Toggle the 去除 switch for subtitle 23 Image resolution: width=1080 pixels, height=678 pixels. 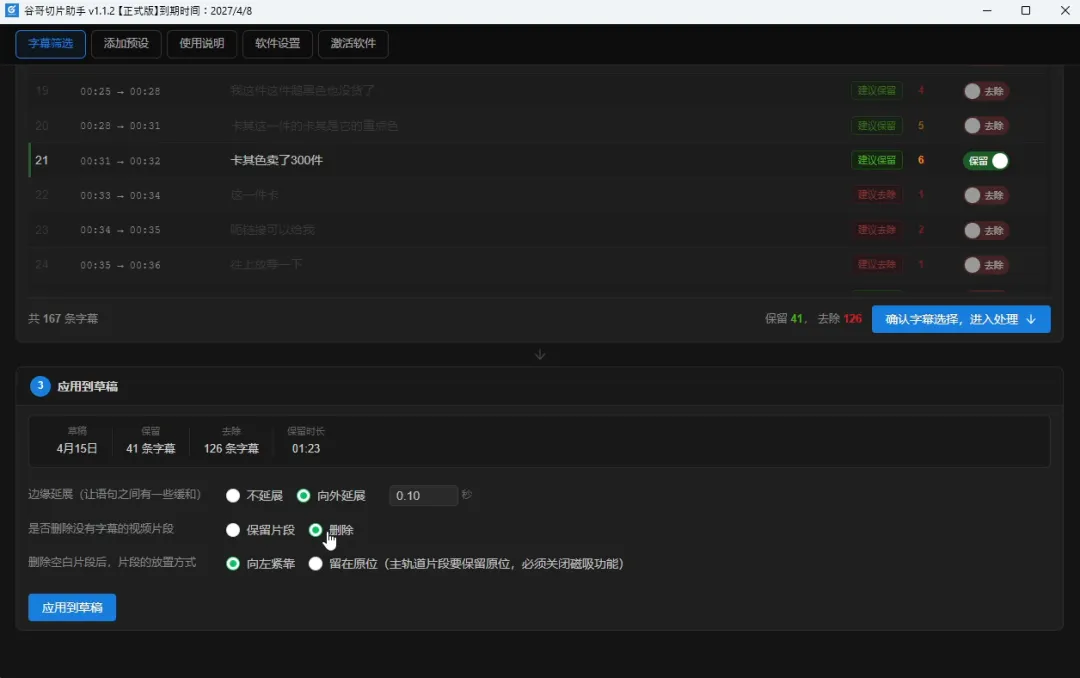(986, 230)
